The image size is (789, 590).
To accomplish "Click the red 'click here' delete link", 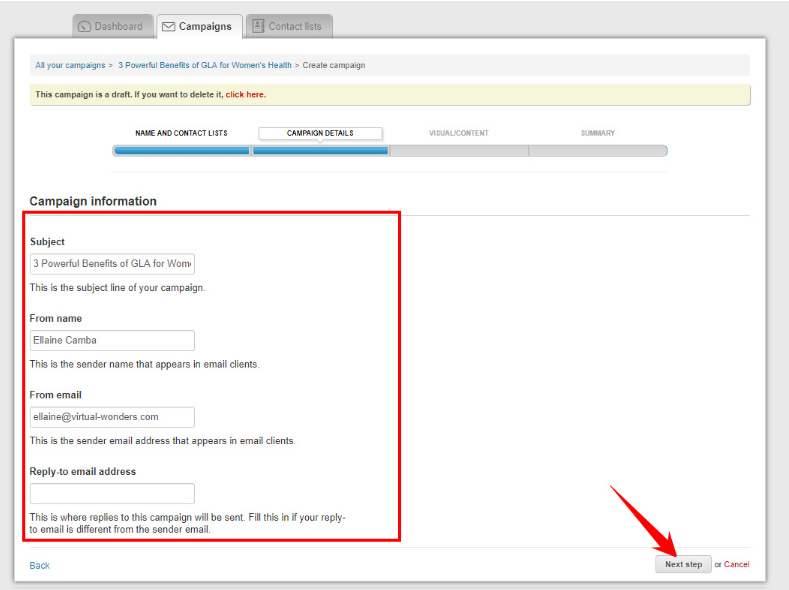I will pyautogui.click(x=246, y=95).
